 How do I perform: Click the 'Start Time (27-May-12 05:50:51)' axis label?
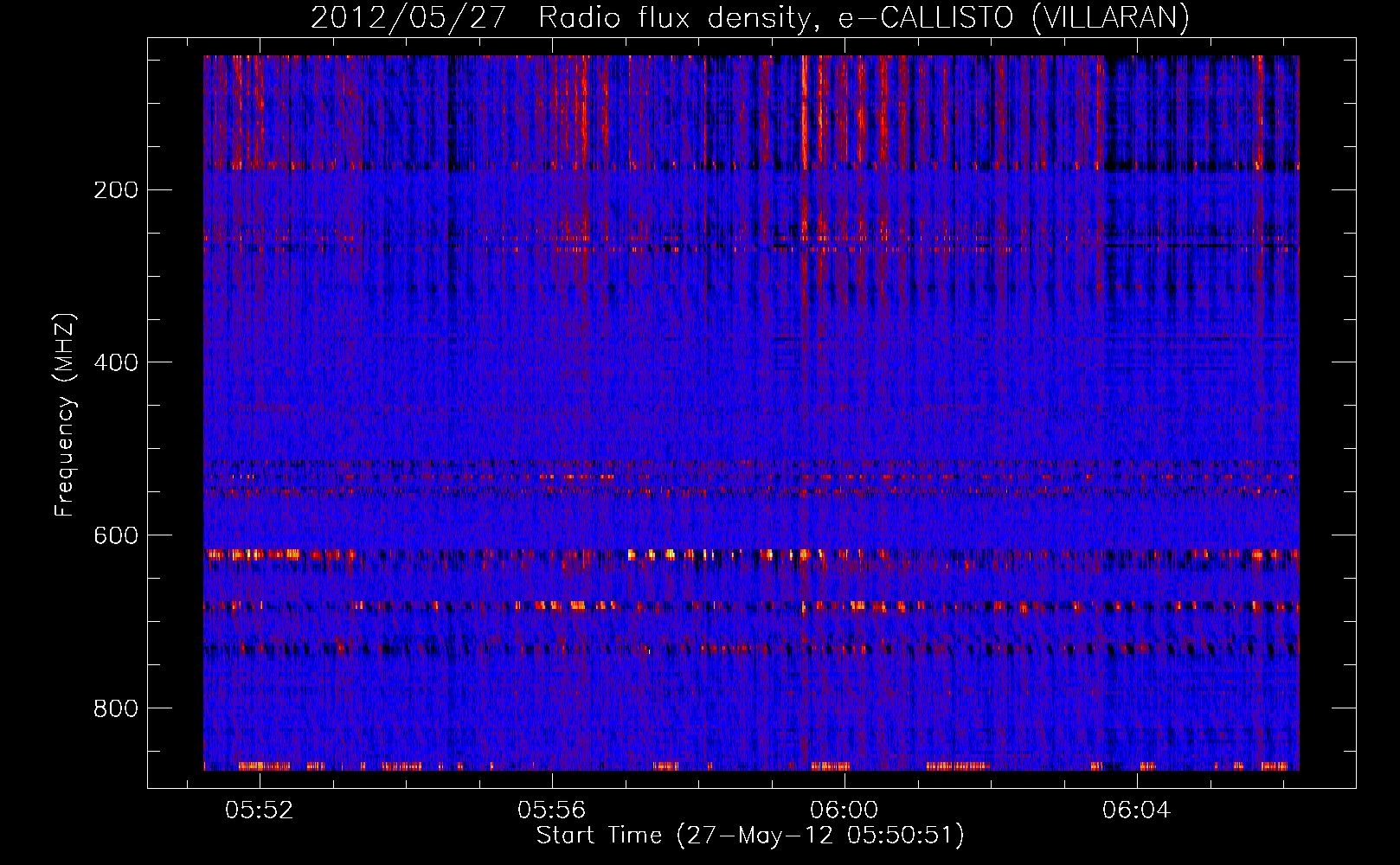point(750,836)
